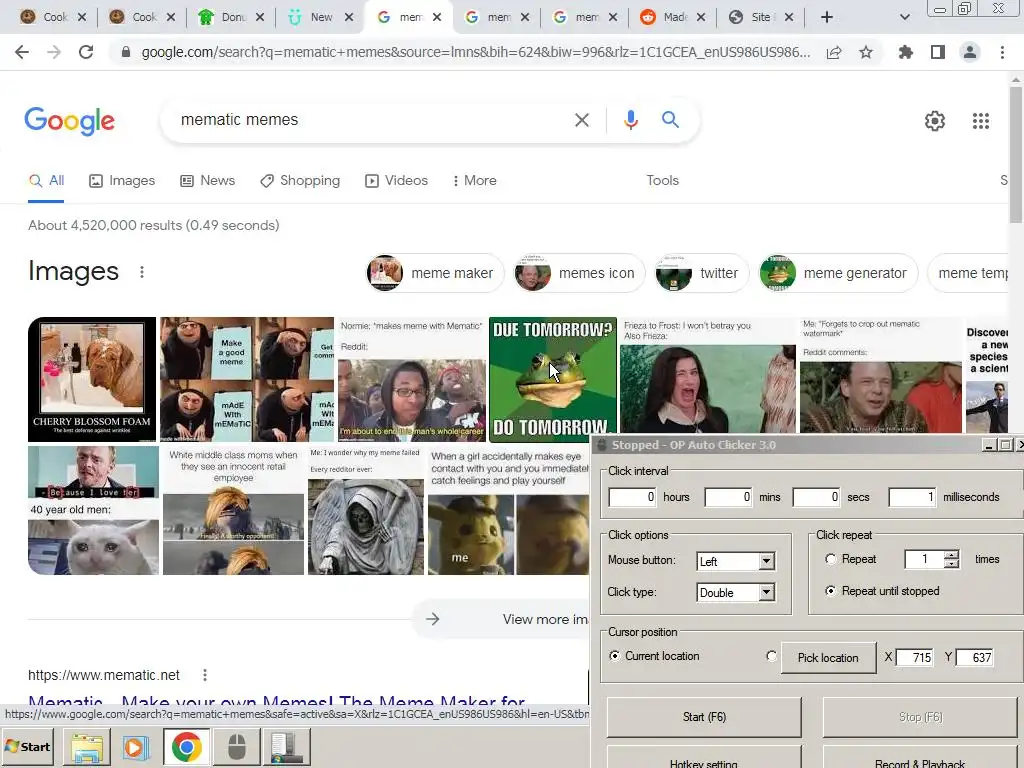This screenshot has height=768, width=1024.
Task: Open the Chrome three-dot menu
Action: 1002,52
